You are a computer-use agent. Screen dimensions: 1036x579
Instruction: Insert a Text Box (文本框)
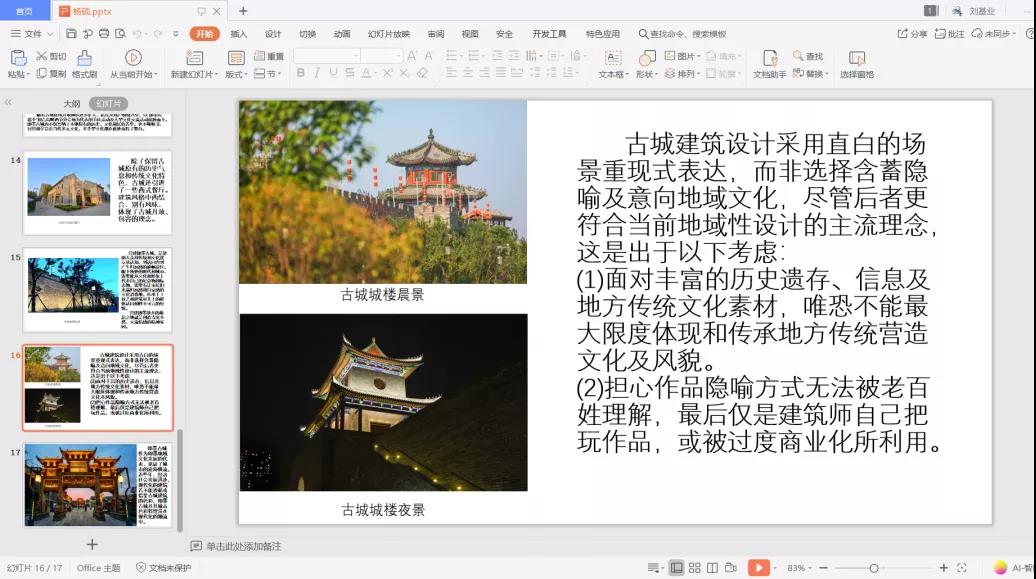click(x=613, y=58)
